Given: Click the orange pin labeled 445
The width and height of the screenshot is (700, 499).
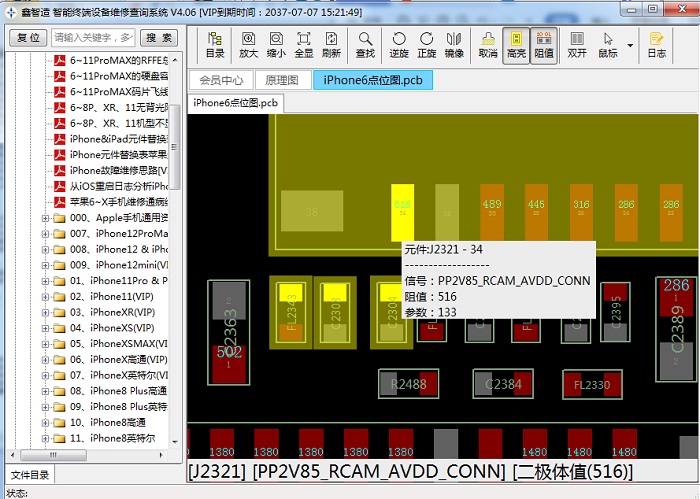Looking at the screenshot, I should pos(536,213).
